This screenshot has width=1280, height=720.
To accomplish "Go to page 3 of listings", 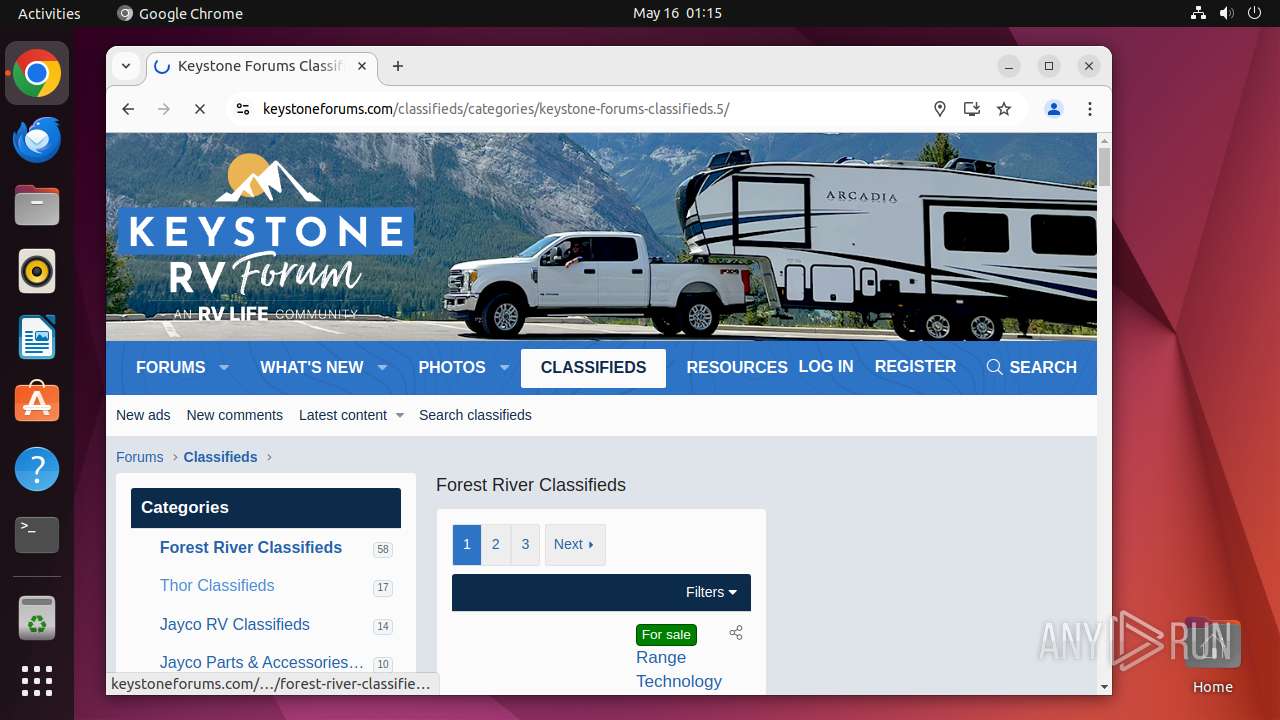I will (x=526, y=545).
